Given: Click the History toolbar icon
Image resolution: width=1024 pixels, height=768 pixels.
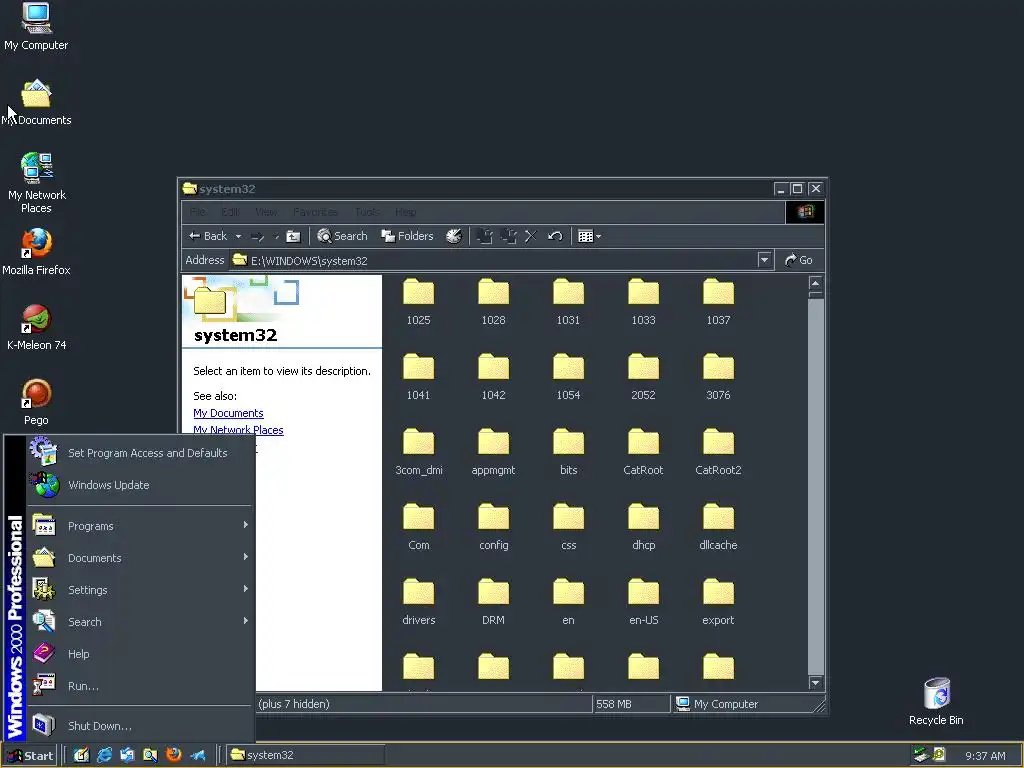Looking at the screenshot, I should [454, 236].
